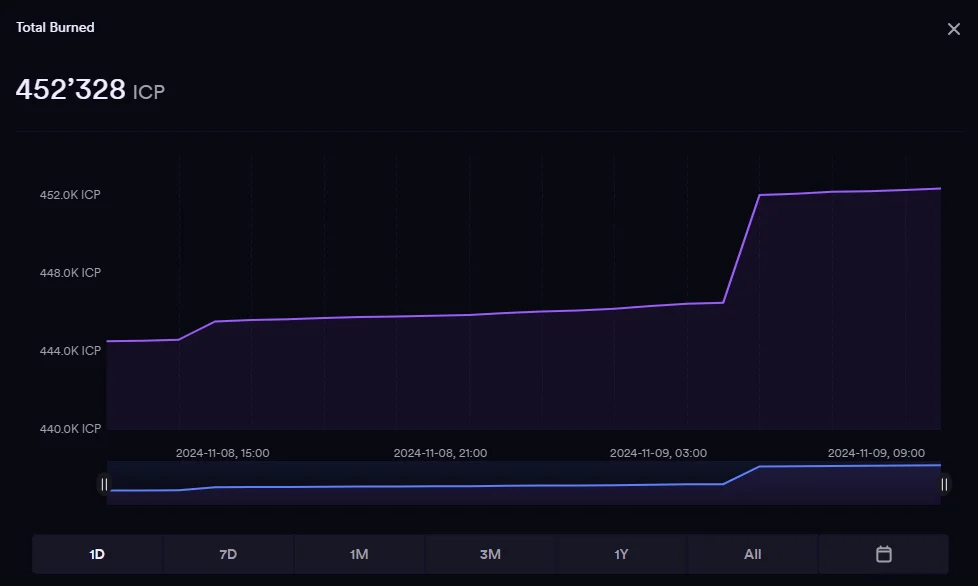Viewport: 978px width, 586px height.
Task: Click the left range slider handle
Action: 104,484
